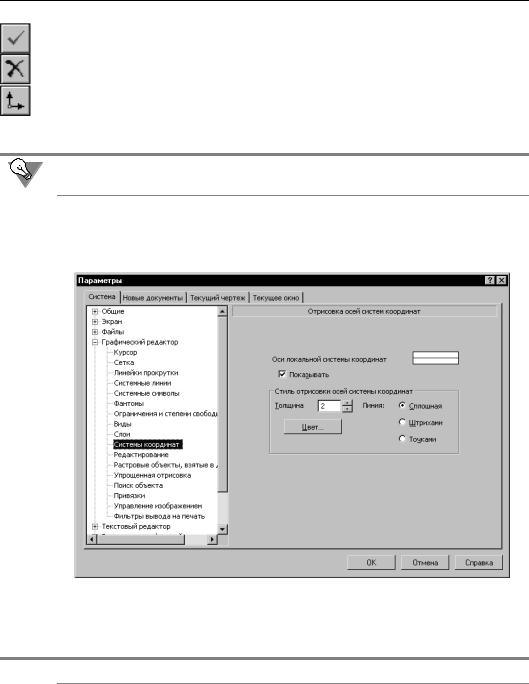The image size is (529, 684).
Task: Click tree scrollbar down arrow
Action: tap(222, 529)
